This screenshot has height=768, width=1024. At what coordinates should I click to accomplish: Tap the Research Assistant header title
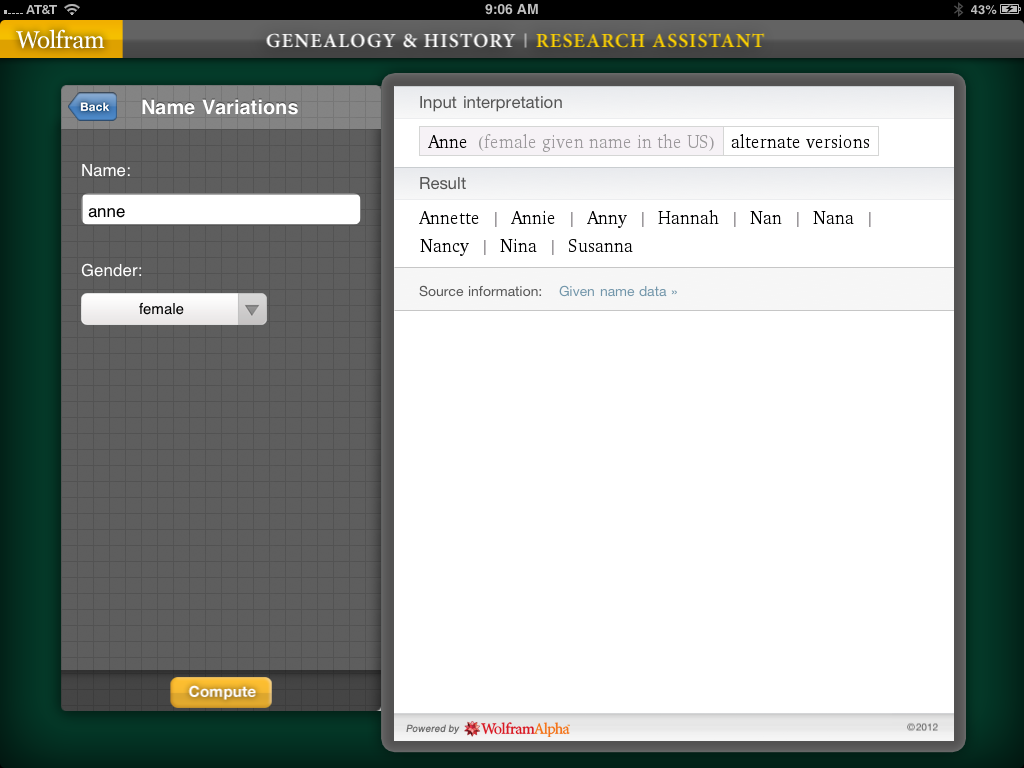tap(650, 41)
